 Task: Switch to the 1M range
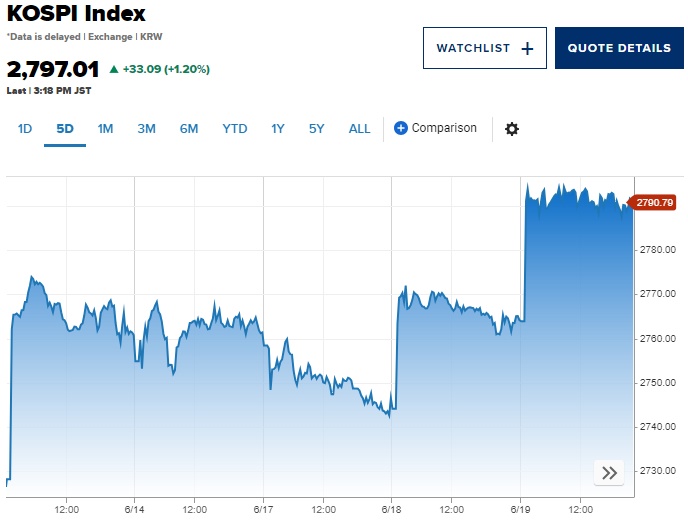tap(105, 128)
